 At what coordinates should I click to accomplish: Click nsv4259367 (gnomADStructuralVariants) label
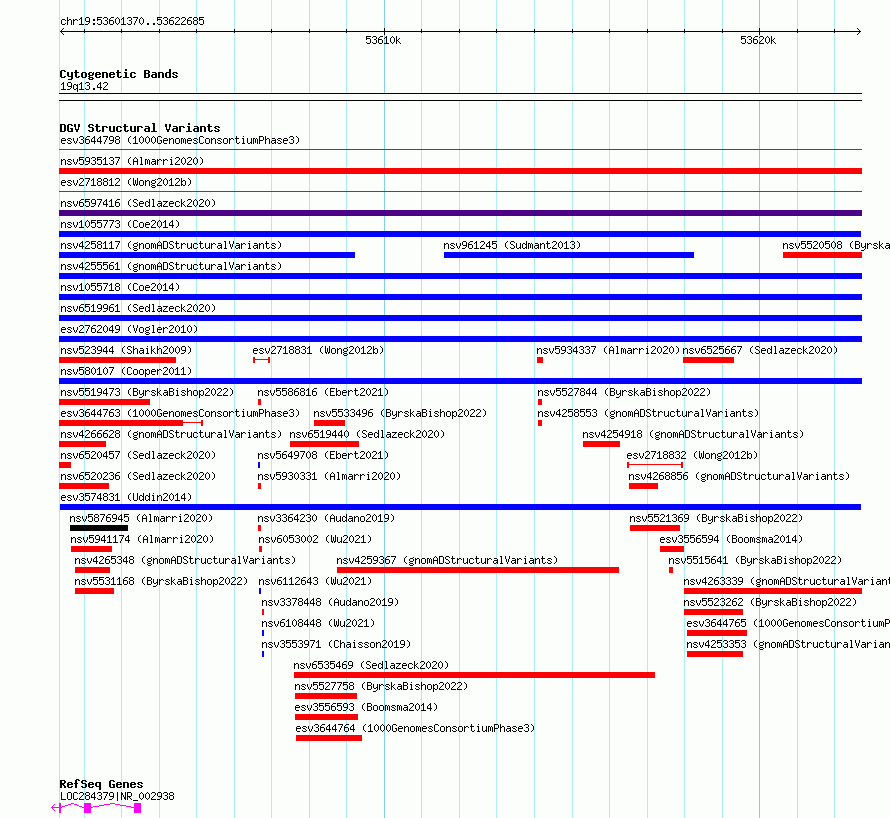pyautogui.click(x=447, y=560)
